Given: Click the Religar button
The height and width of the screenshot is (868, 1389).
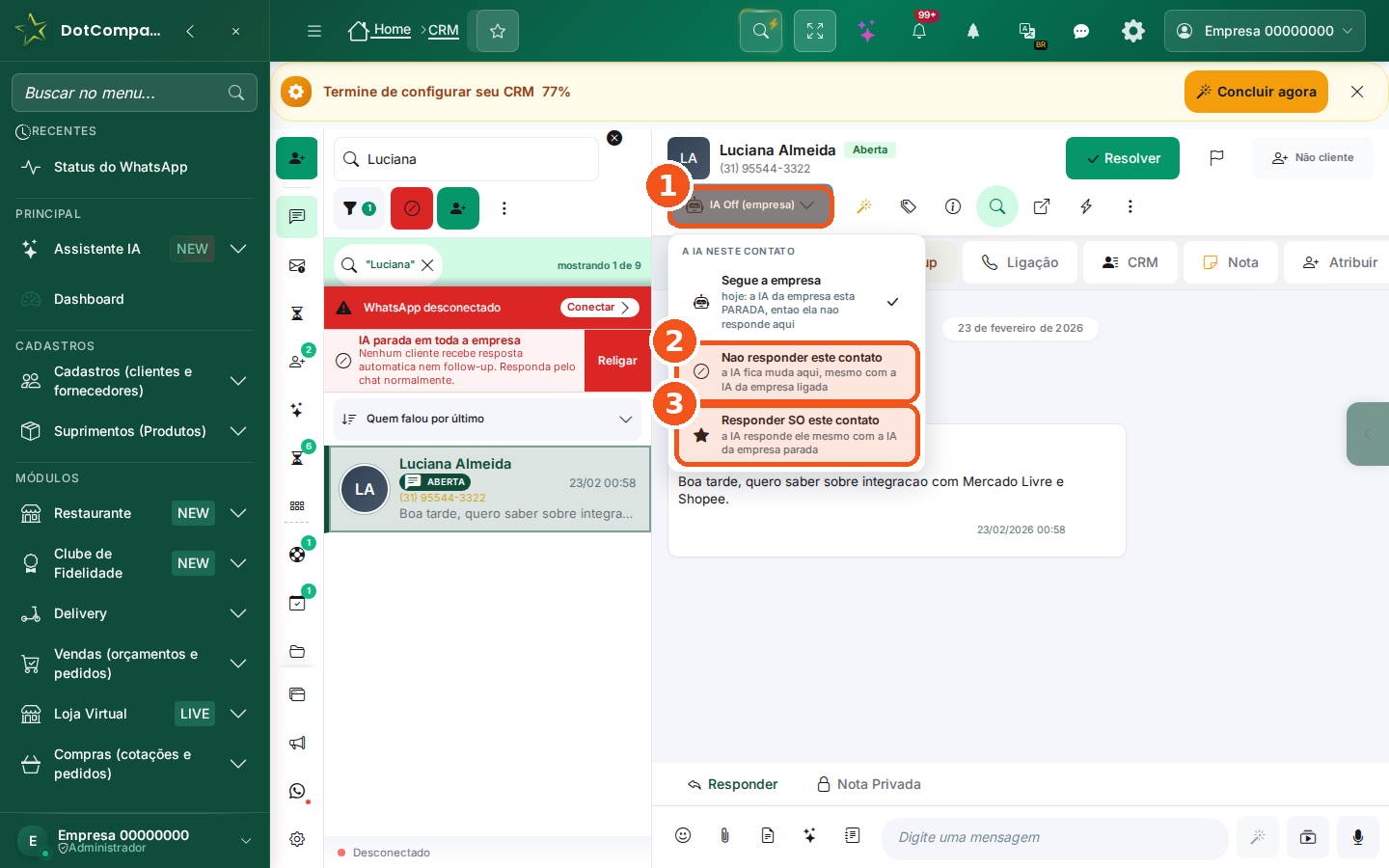Looking at the screenshot, I should [x=617, y=361].
